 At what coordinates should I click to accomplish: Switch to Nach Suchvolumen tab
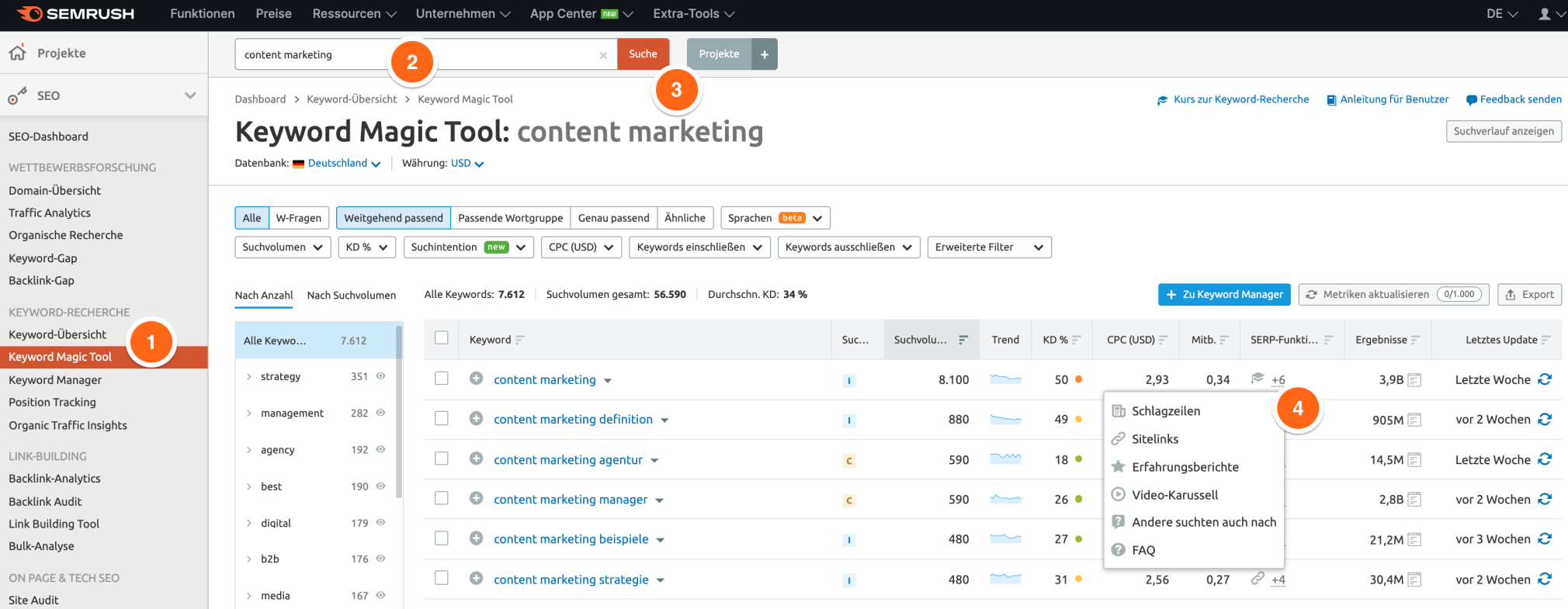(x=352, y=295)
